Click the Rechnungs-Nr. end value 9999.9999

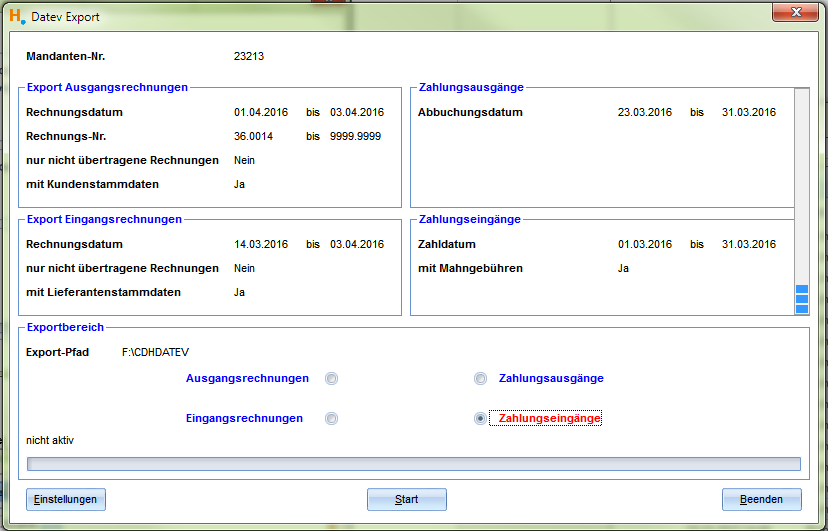(x=355, y=136)
